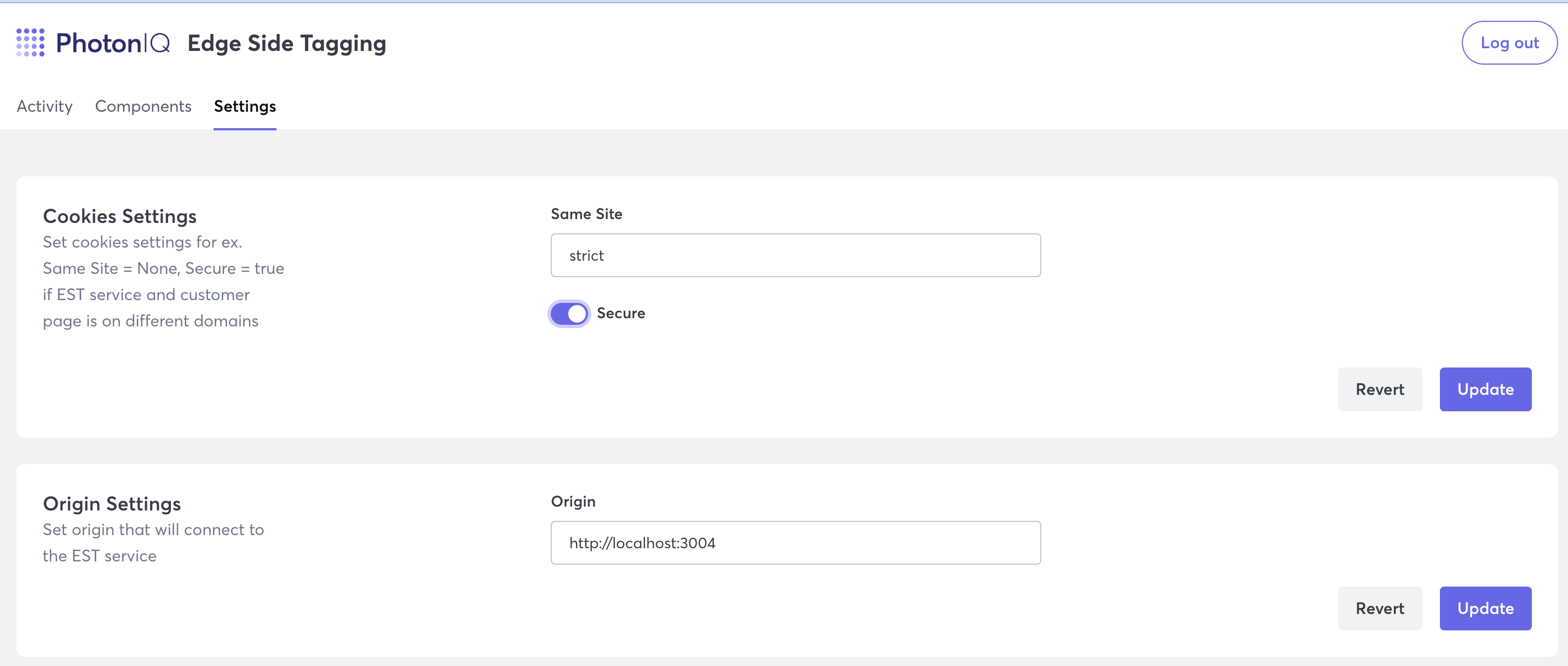Click the Origin field label
This screenshot has width=1568, height=666.
click(573, 502)
